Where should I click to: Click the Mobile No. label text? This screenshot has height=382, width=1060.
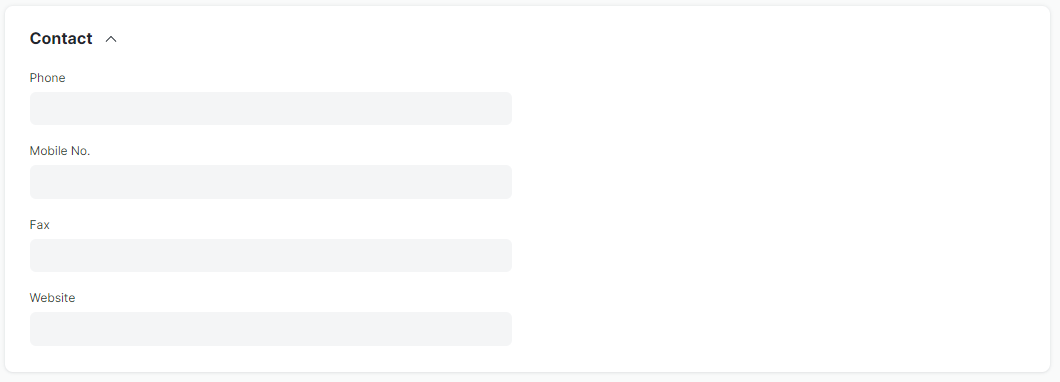[59, 151]
